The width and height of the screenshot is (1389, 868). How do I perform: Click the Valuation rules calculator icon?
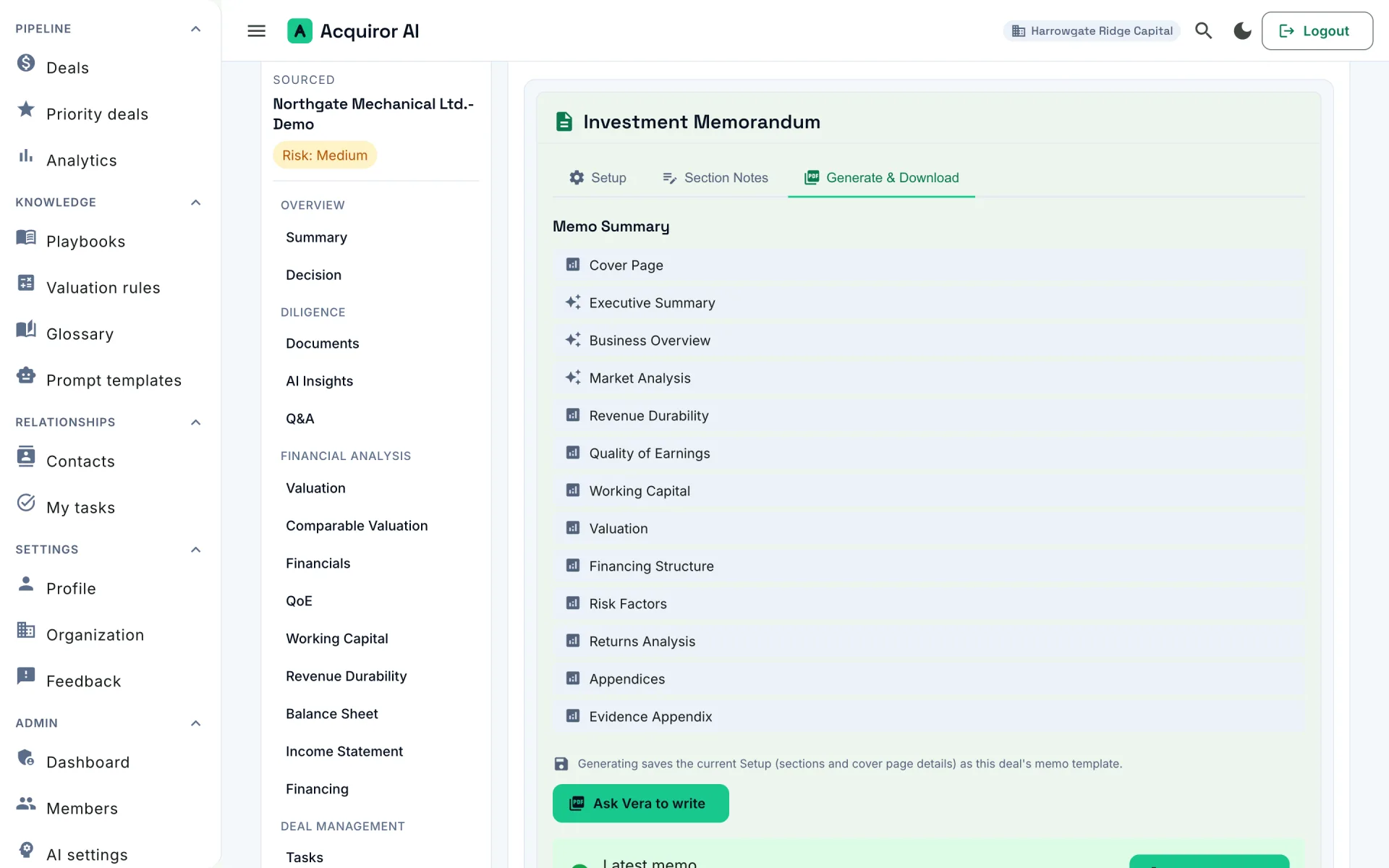coord(26,283)
